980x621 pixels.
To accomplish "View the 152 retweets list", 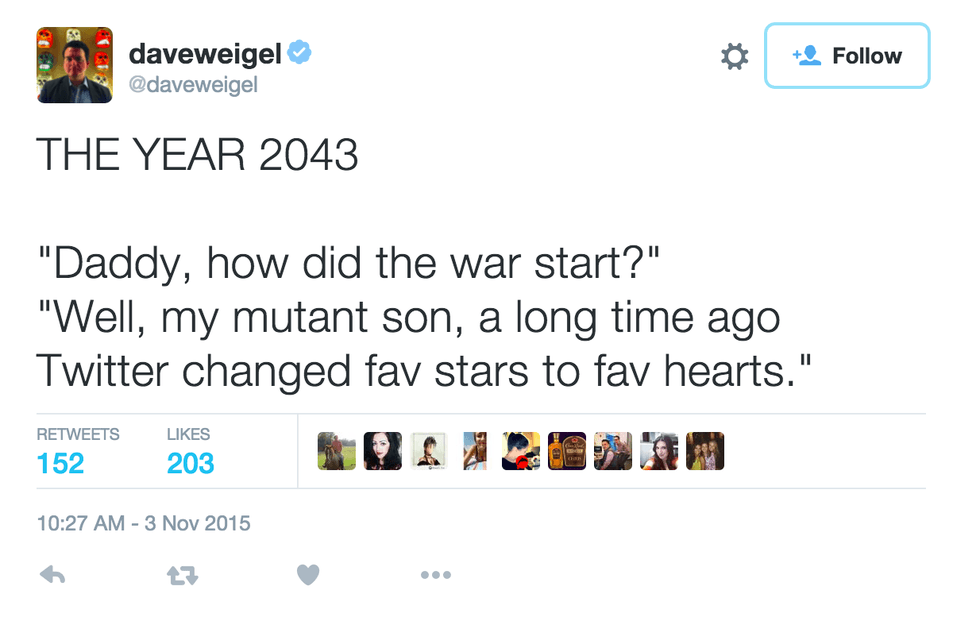I will point(61,463).
